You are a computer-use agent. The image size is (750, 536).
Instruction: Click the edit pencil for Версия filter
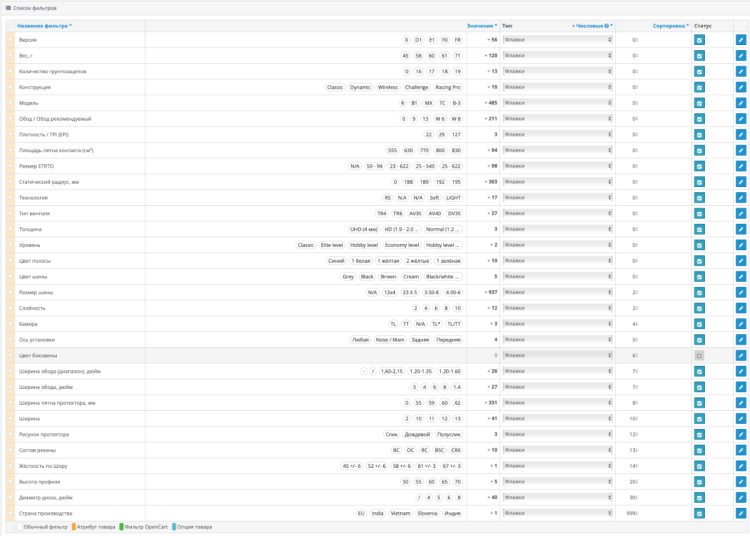pyautogui.click(x=741, y=40)
